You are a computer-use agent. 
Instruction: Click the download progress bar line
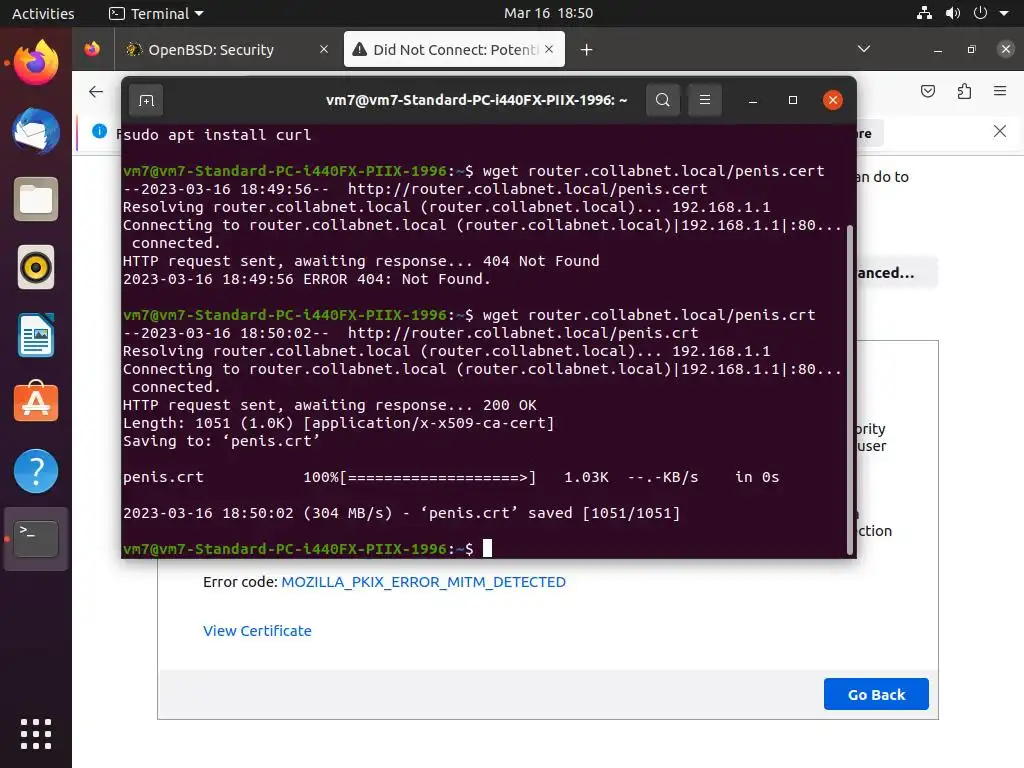click(451, 477)
